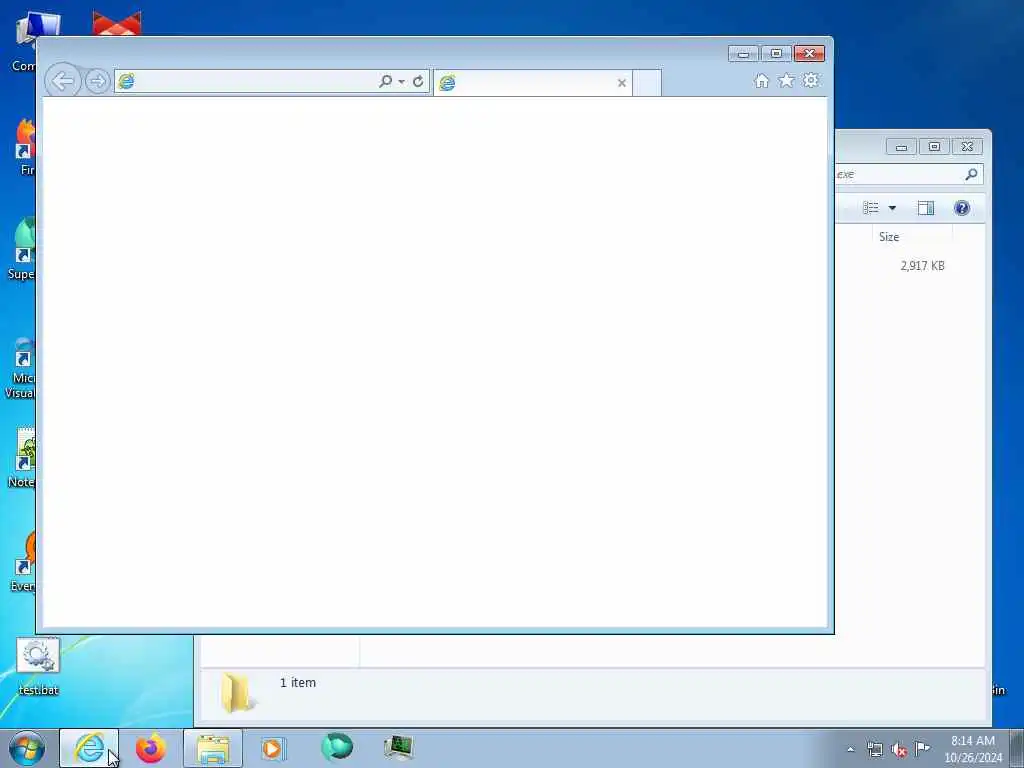Viewport: 1024px width, 768px height.
Task: Show hidden system tray icons
Action: coord(850,749)
